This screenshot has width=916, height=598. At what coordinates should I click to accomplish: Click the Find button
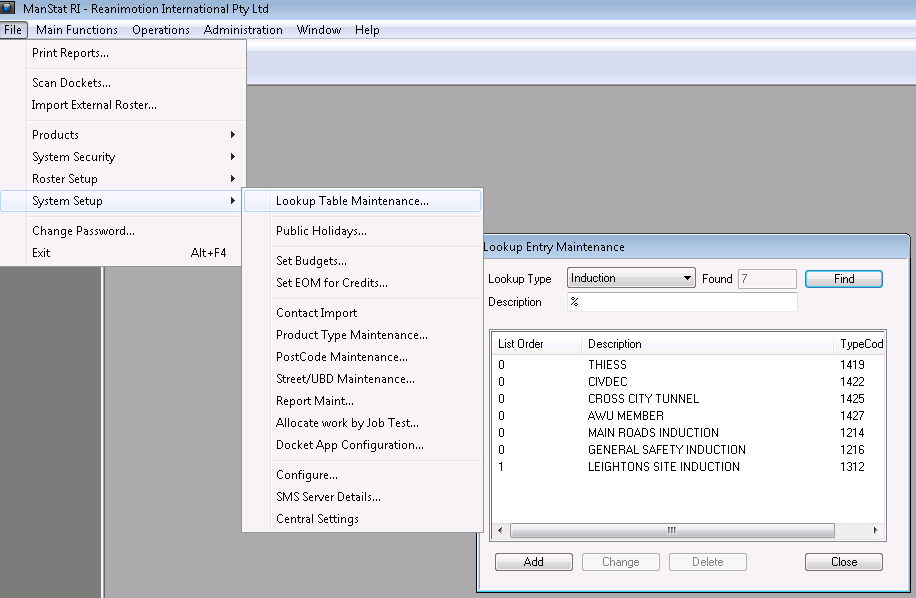pos(843,279)
